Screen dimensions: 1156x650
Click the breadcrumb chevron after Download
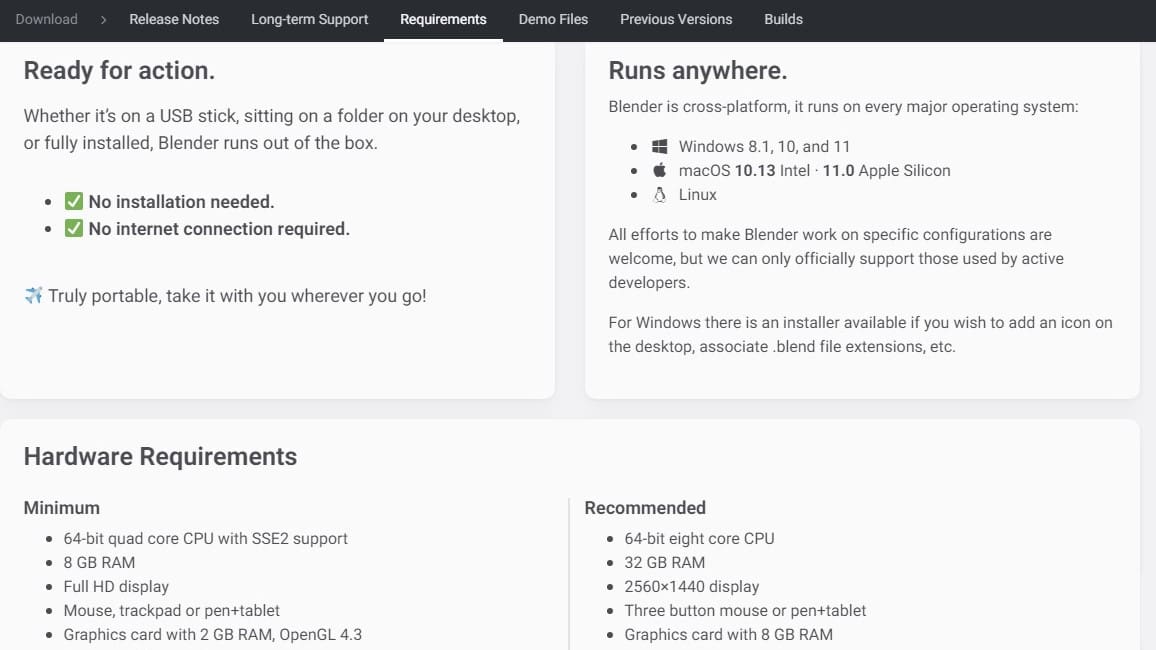[x=103, y=20]
